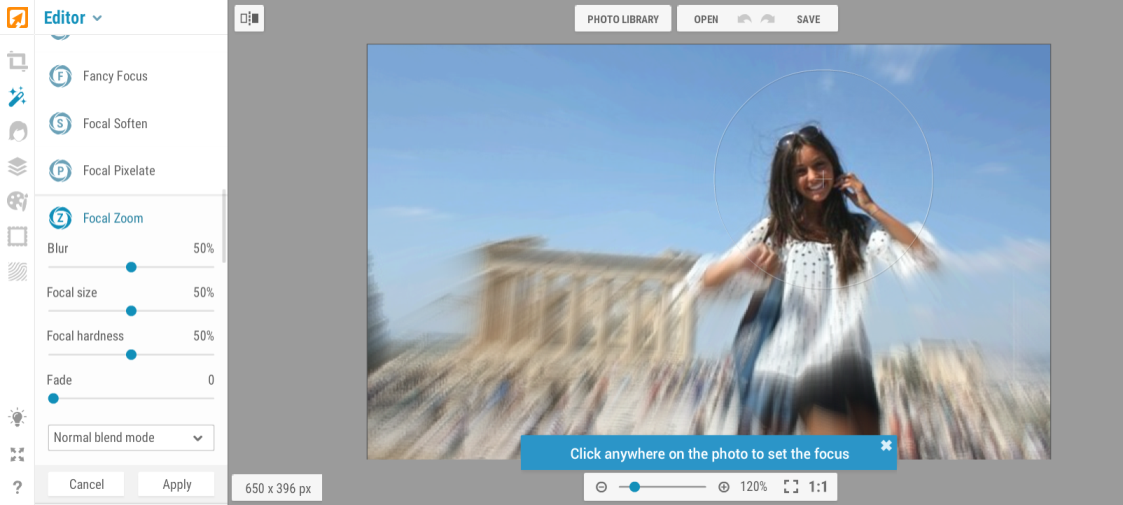The width and height of the screenshot is (1123, 505).
Task: Open the Touch Up head icon
Action: (17, 132)
